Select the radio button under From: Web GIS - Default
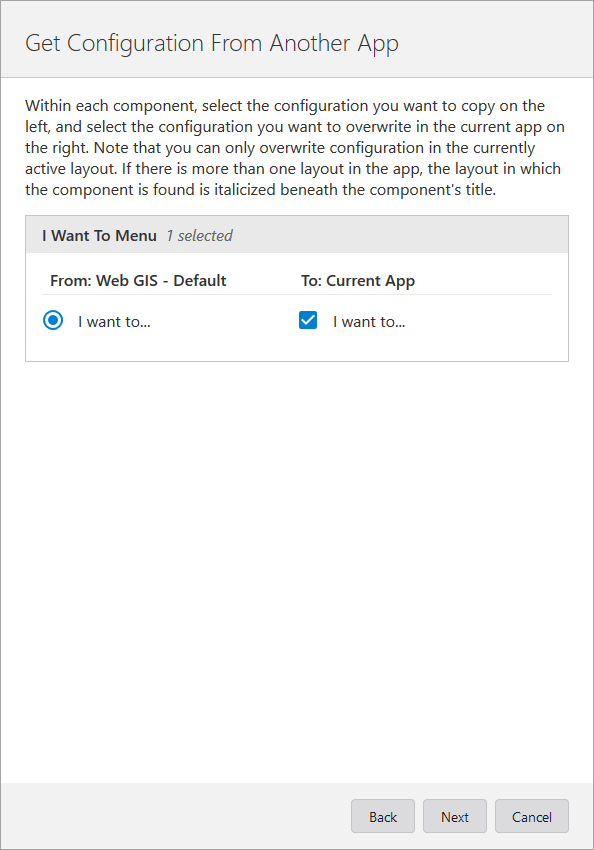The image size is (594, 850). click(53, 320)
